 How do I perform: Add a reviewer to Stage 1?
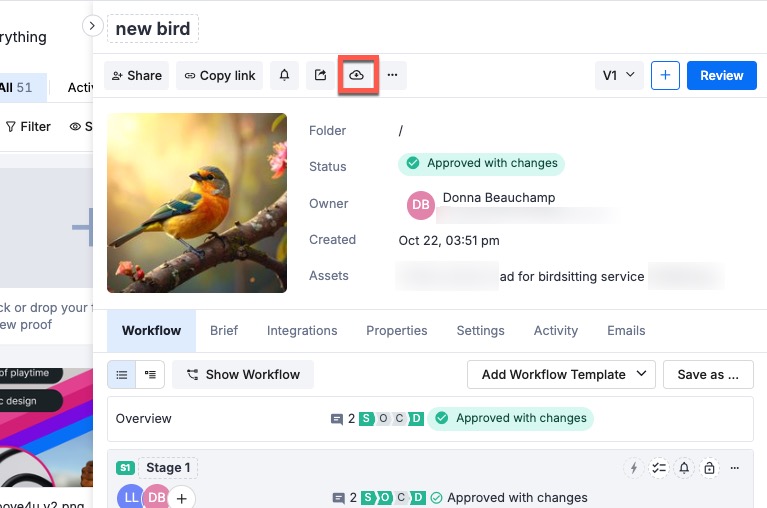tap(180, 497)
